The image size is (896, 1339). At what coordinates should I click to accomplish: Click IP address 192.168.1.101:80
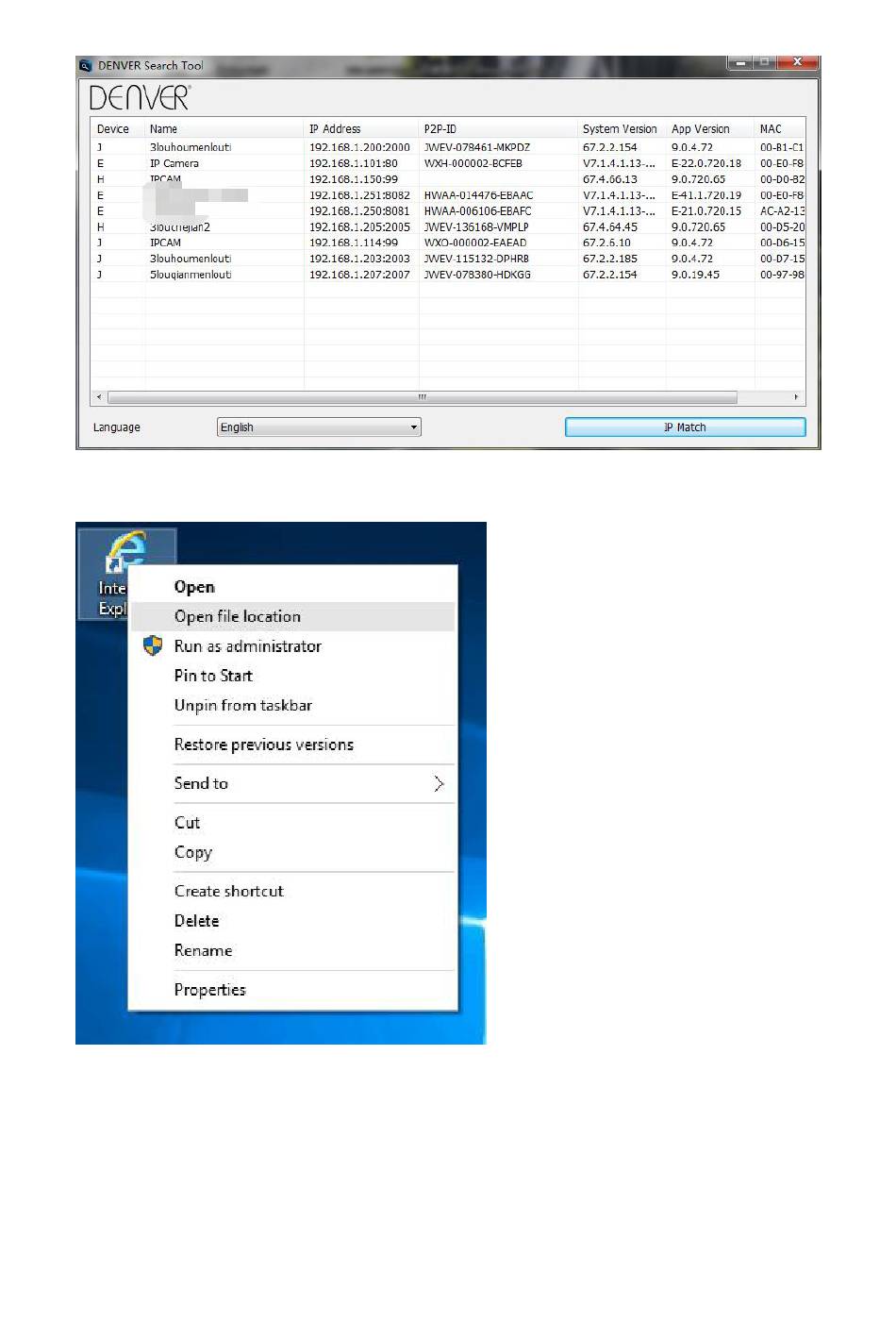(x=354, y=163)
